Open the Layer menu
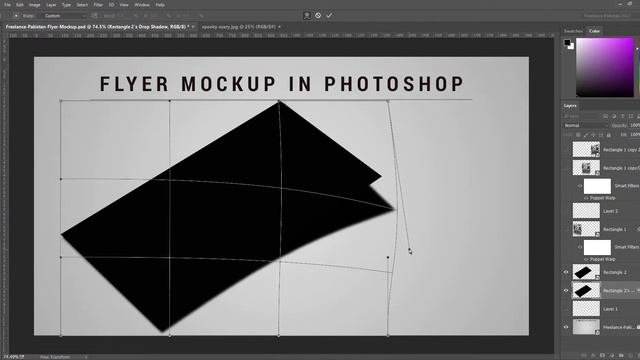Screen dimensions: 640x360 point(51,5)
